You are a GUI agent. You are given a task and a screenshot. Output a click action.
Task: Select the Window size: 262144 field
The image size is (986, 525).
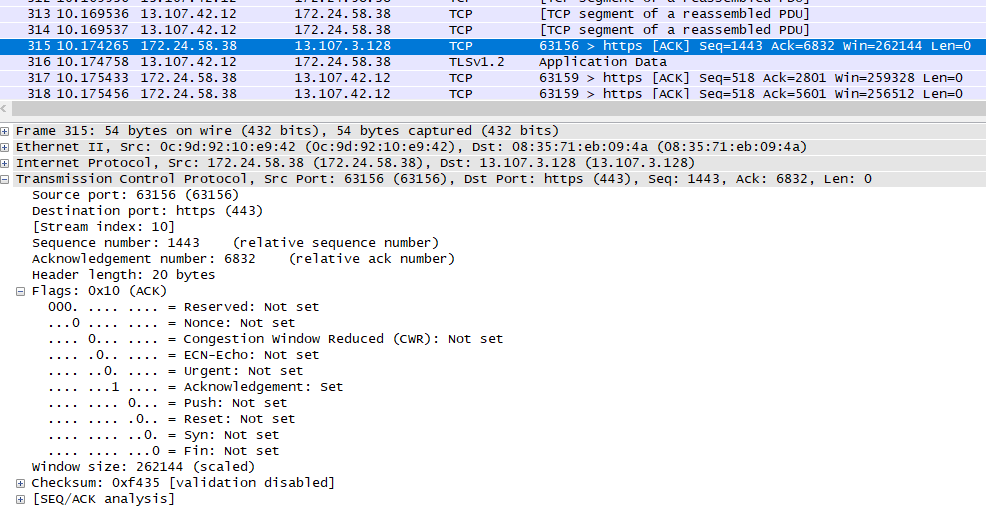point(143,467)
